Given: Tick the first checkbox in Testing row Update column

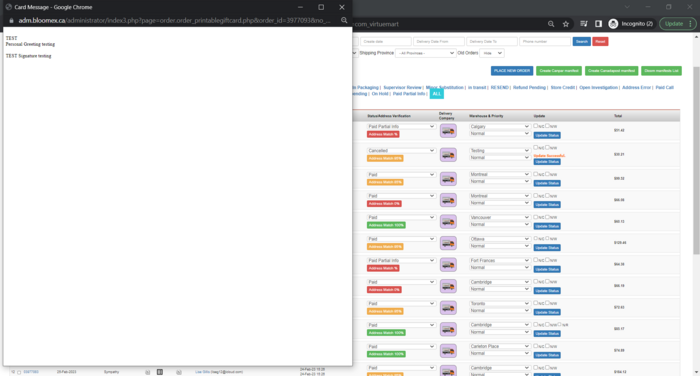Looking at the screenshot, I should (536, 147).
